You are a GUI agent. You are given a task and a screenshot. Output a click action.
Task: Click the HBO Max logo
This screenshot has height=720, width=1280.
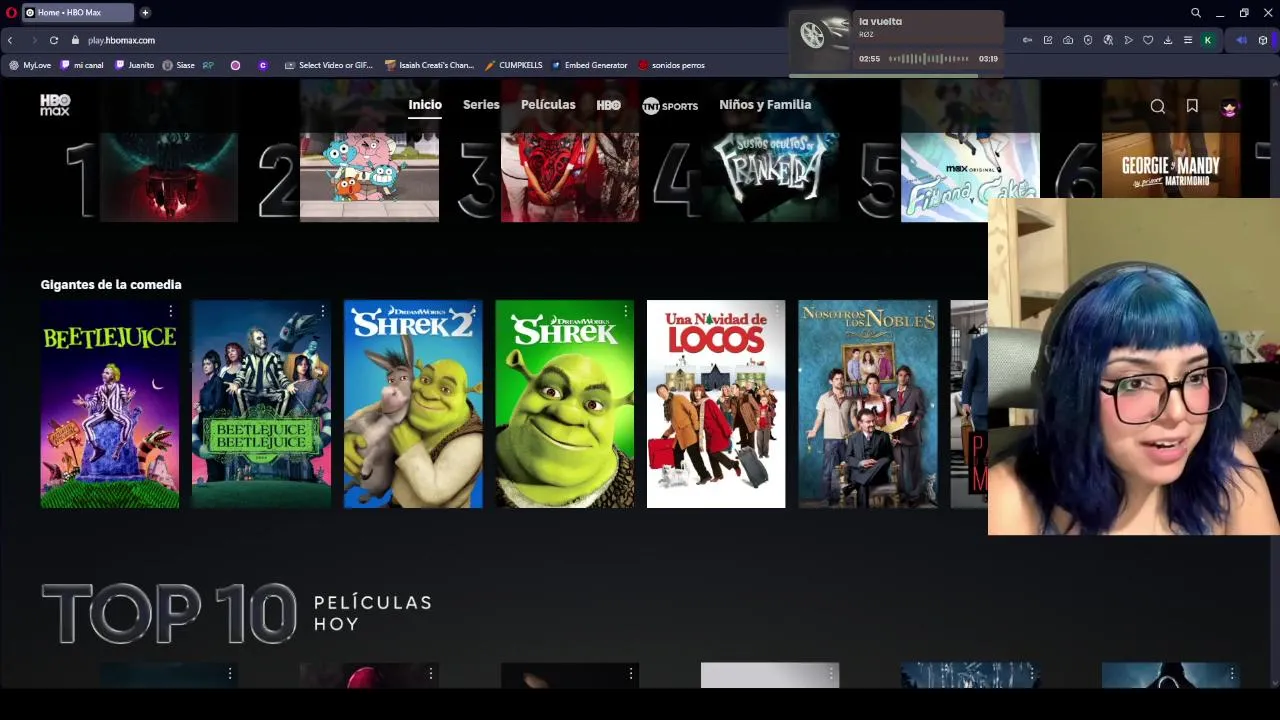(x=55, y=104)
